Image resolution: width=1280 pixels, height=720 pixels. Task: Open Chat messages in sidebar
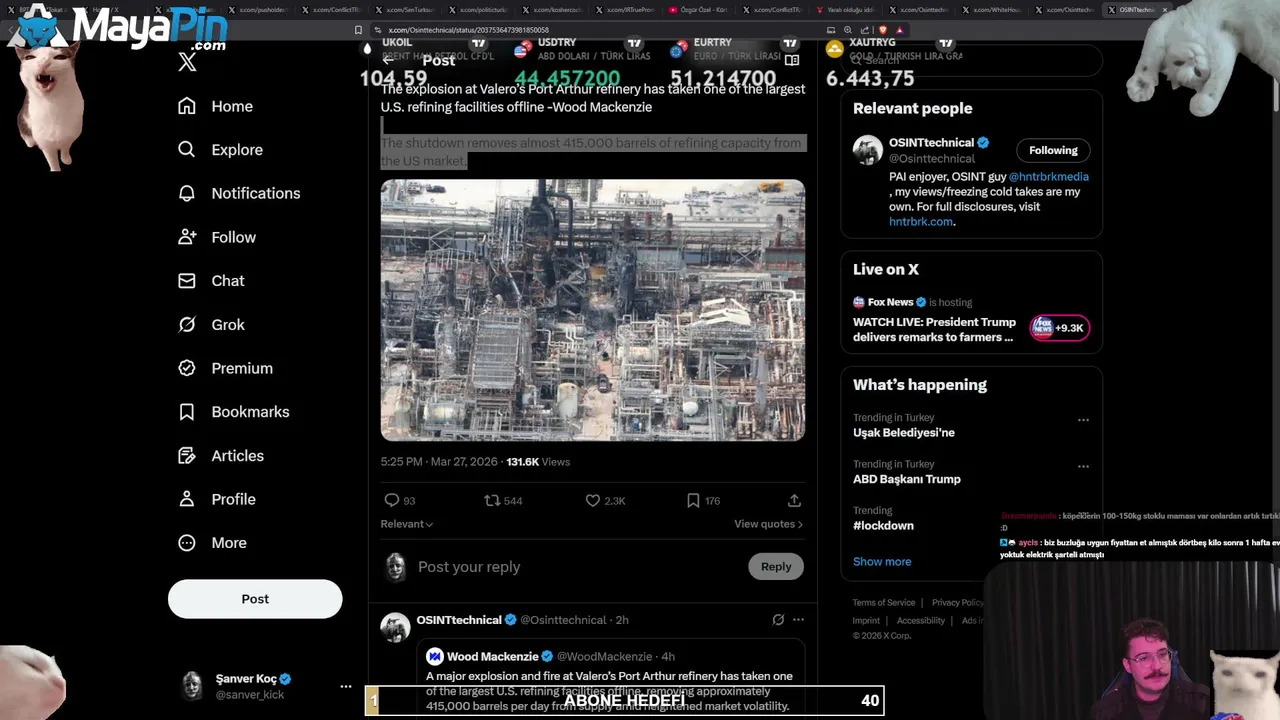[210, 281]
